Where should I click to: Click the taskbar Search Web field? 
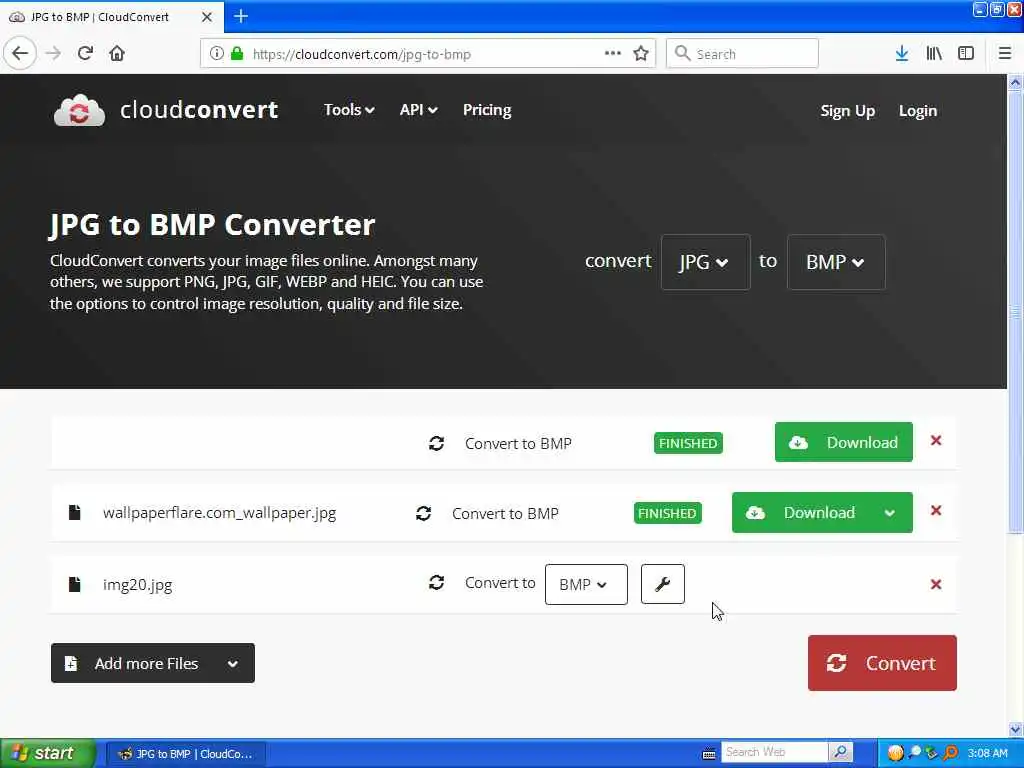pyautogui.click(x=774, y=752)
